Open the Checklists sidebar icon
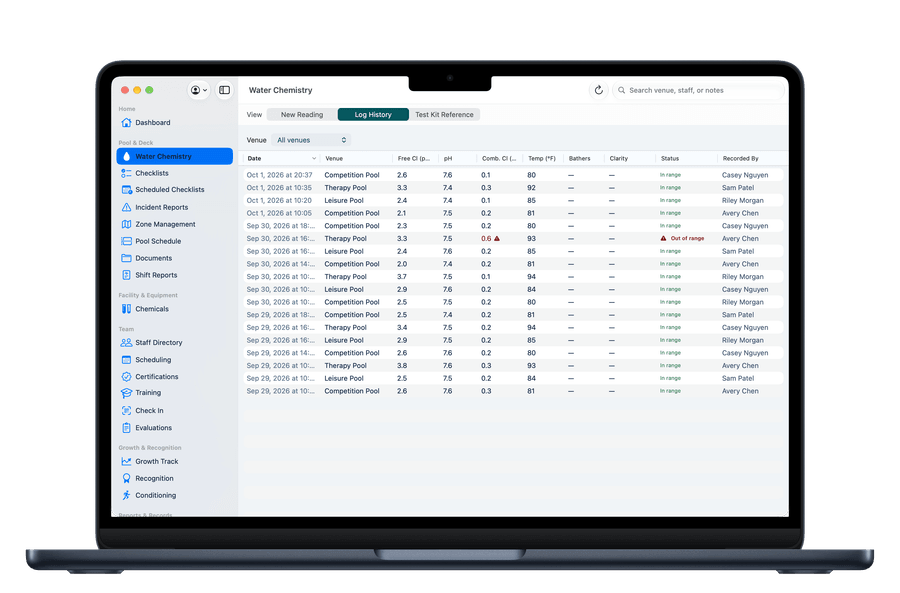 tap(126, 173)
